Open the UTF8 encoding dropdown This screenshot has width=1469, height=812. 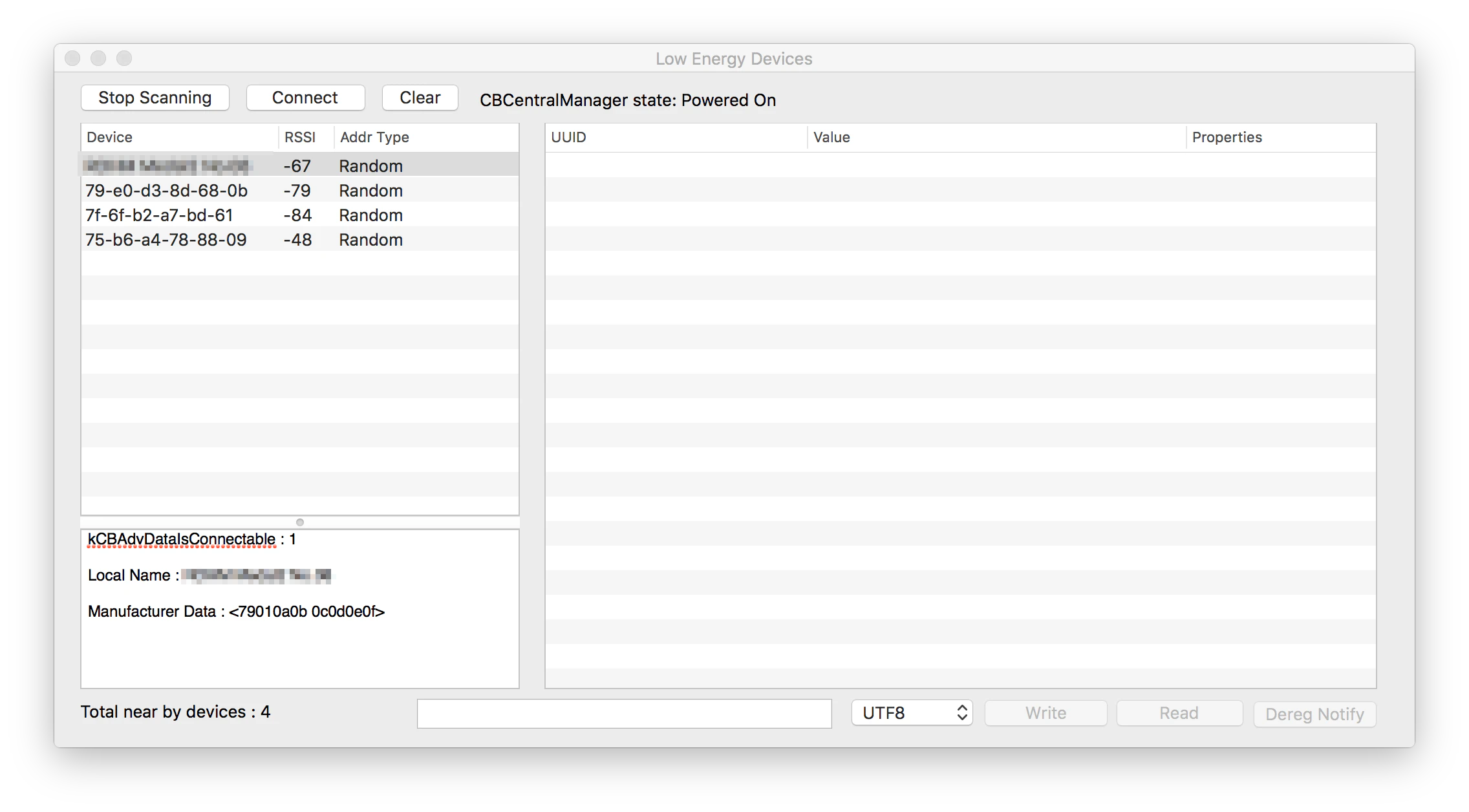pyautogui.click(x=912, y=713)
